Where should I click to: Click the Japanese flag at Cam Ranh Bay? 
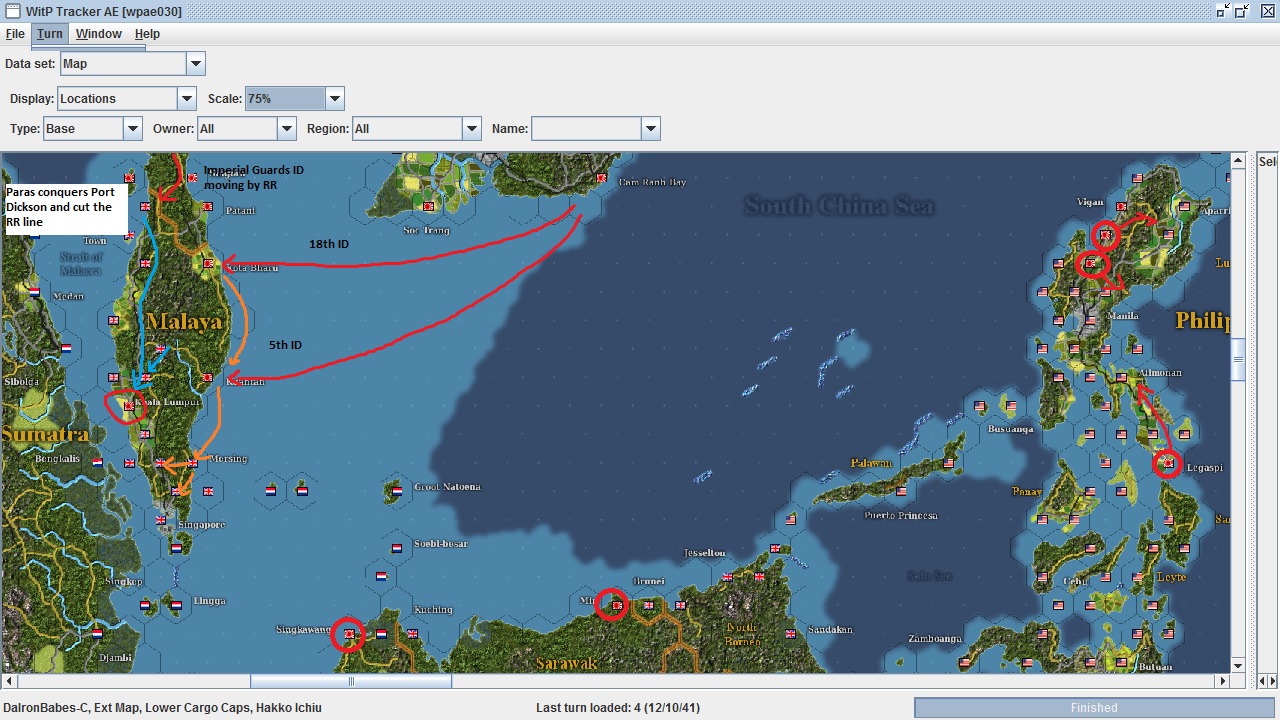[601, 178]
